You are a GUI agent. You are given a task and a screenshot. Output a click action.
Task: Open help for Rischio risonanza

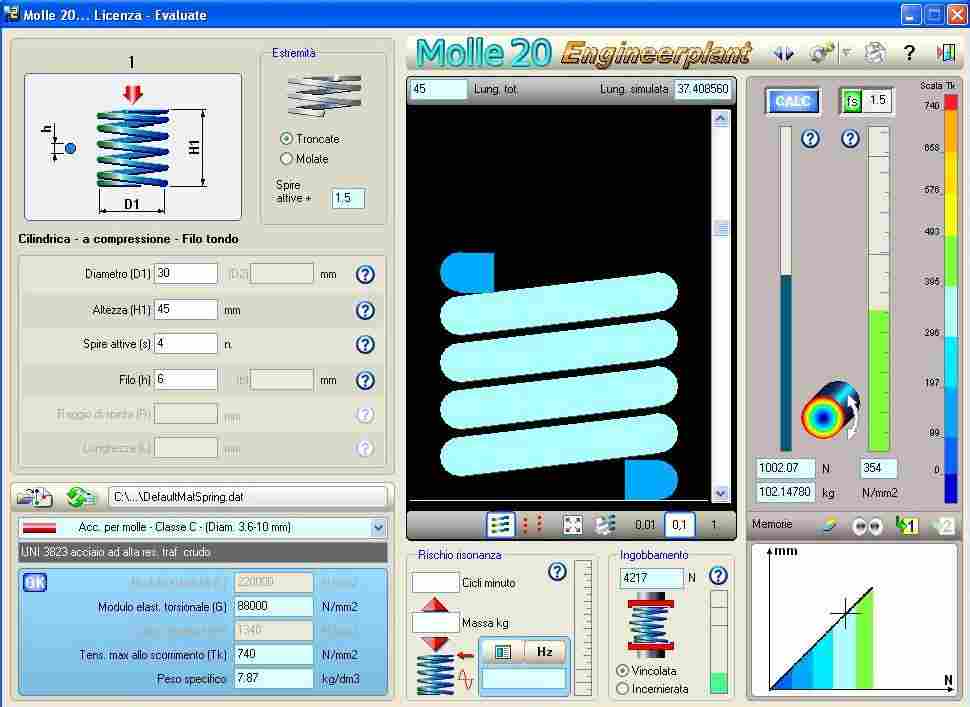[x=557, y=572]
